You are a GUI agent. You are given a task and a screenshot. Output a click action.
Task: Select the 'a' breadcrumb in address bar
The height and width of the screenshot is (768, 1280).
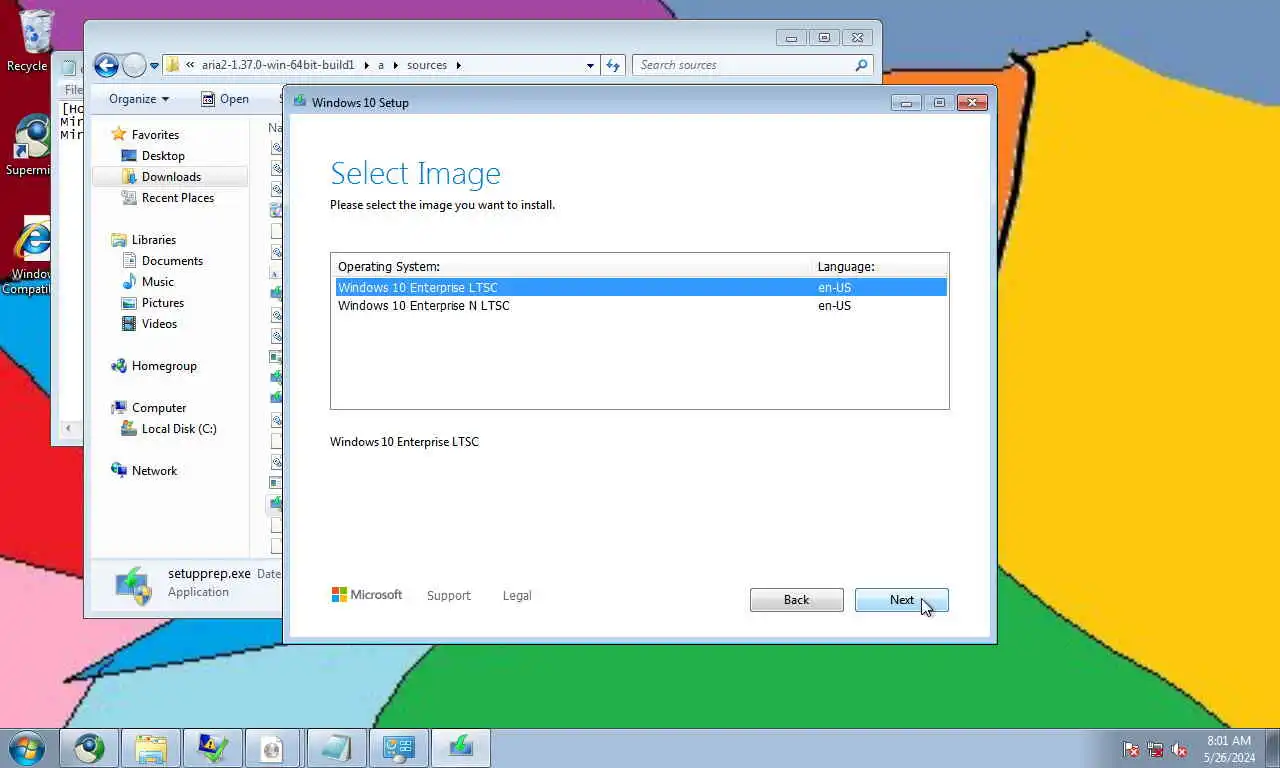tap(381, 65)
